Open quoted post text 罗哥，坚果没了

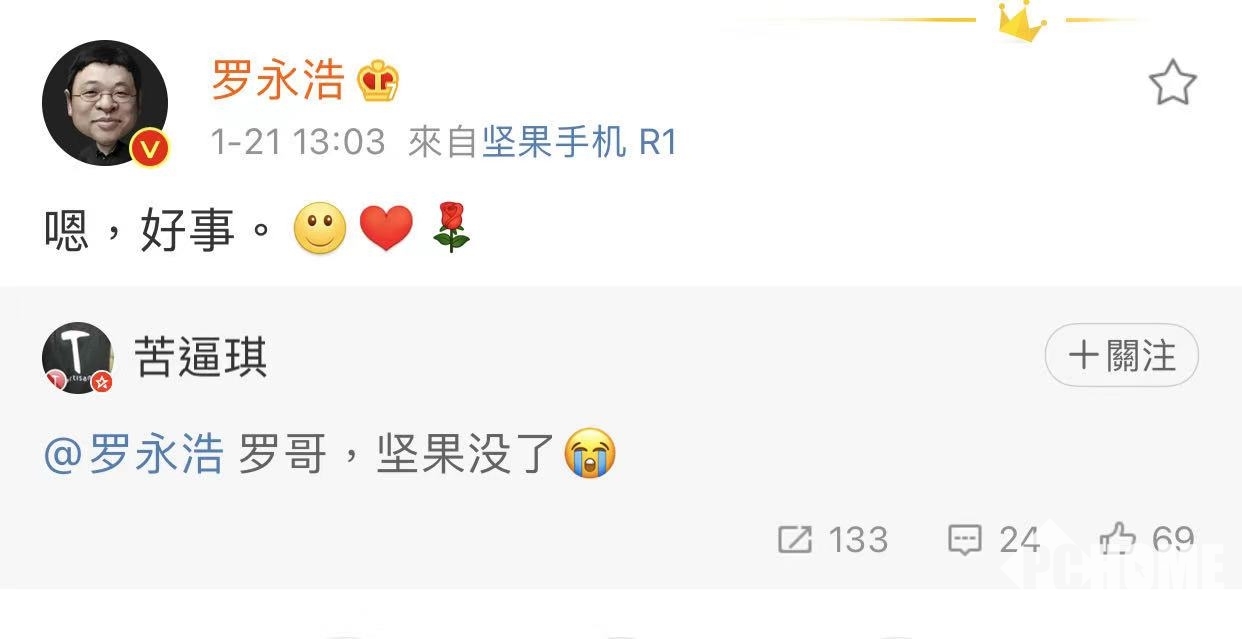pos(396,455)
